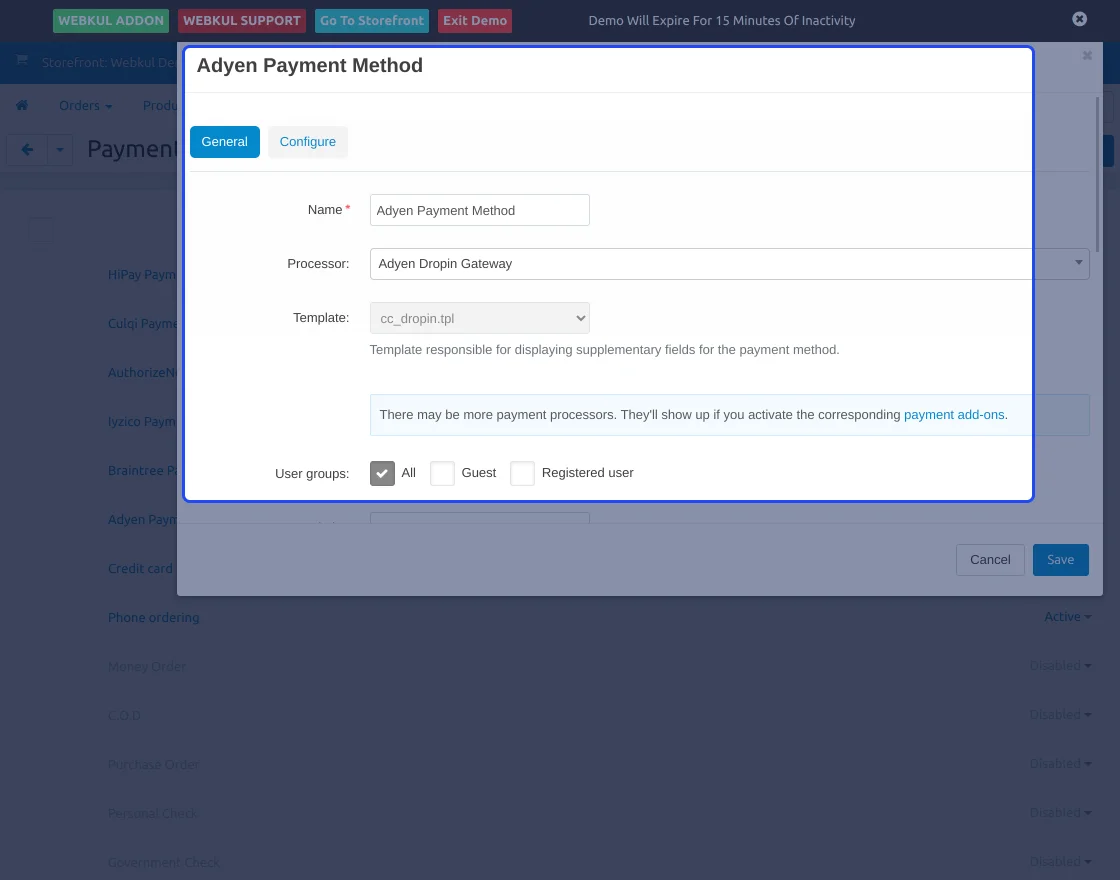
Task: Open the Processor dropdown
Action: (x=729, y=264)
